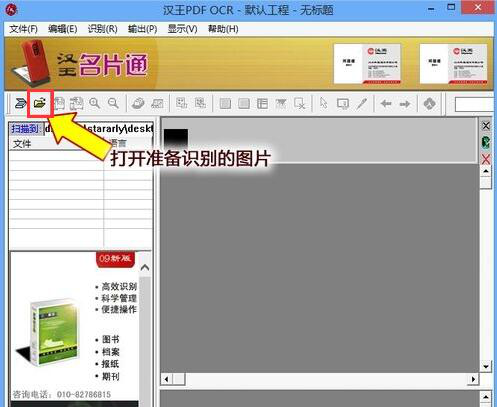The height and width of the screenshot is (407, 497).
Task: Click the 09新版 red badge
Action: (x=115, y=259)
